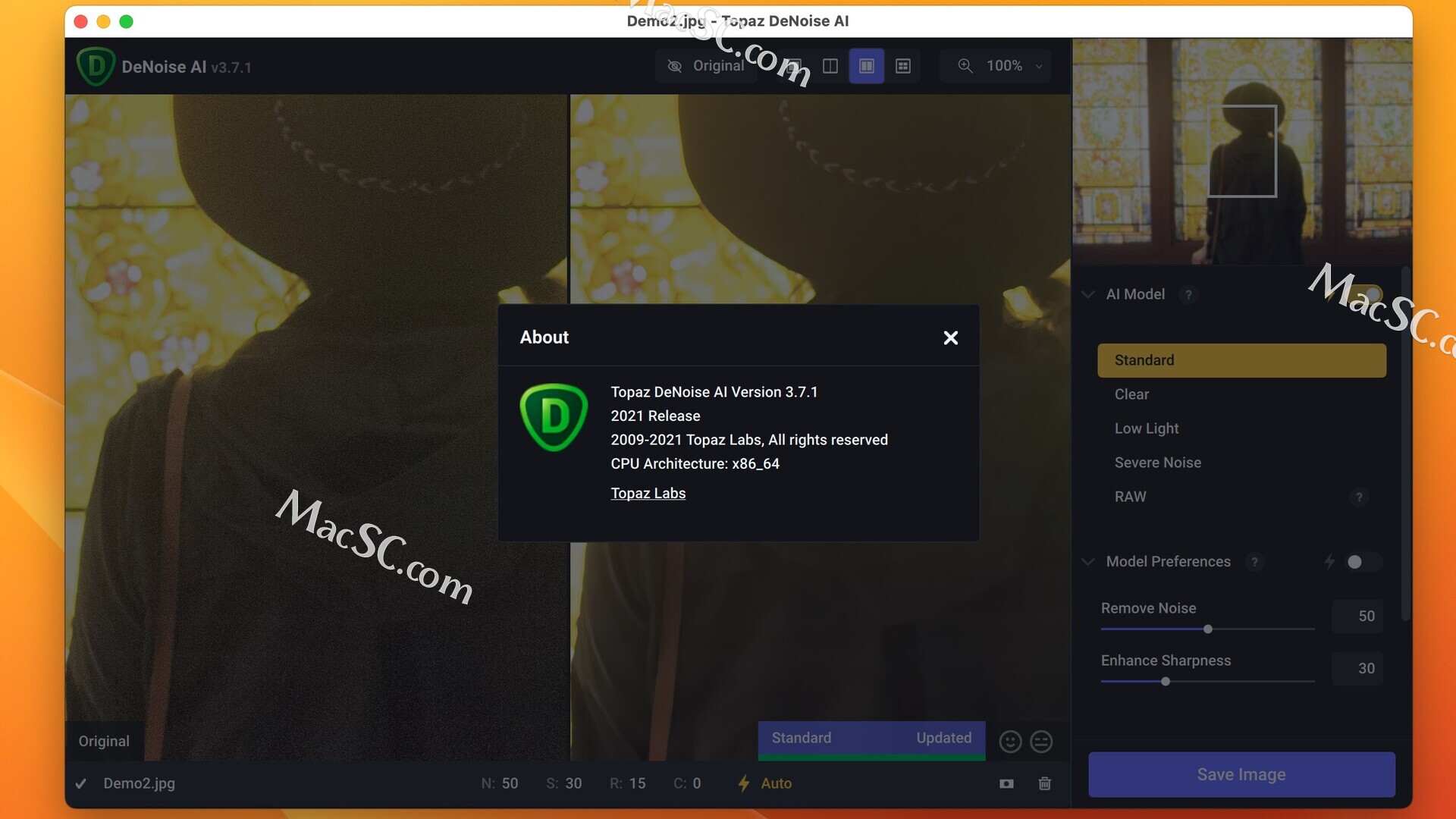Collapse the AI Model section
This screenshot has height=819, width=1456.
point(1087,294)
